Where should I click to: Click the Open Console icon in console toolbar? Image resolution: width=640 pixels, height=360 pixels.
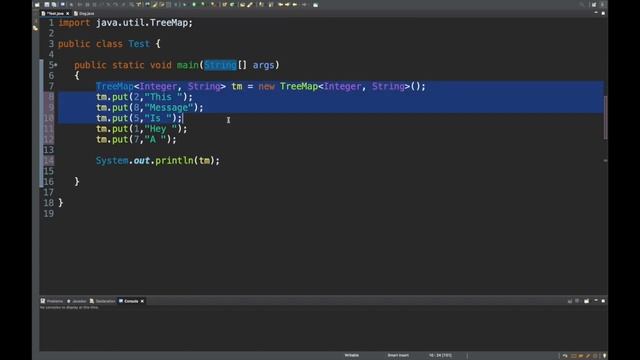click(x=587, y=301)
